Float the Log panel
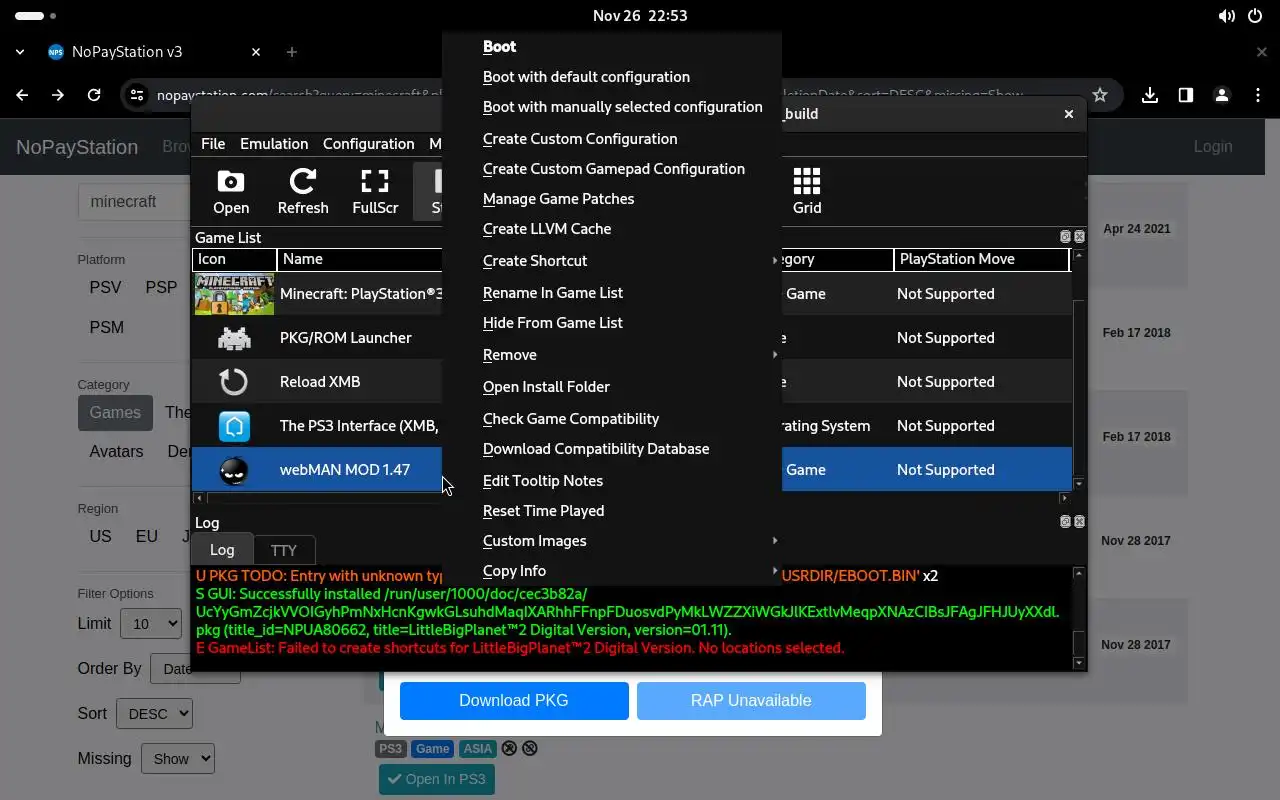The height and width of the screenshot is (800, 1280). (x=1065, y=522)
